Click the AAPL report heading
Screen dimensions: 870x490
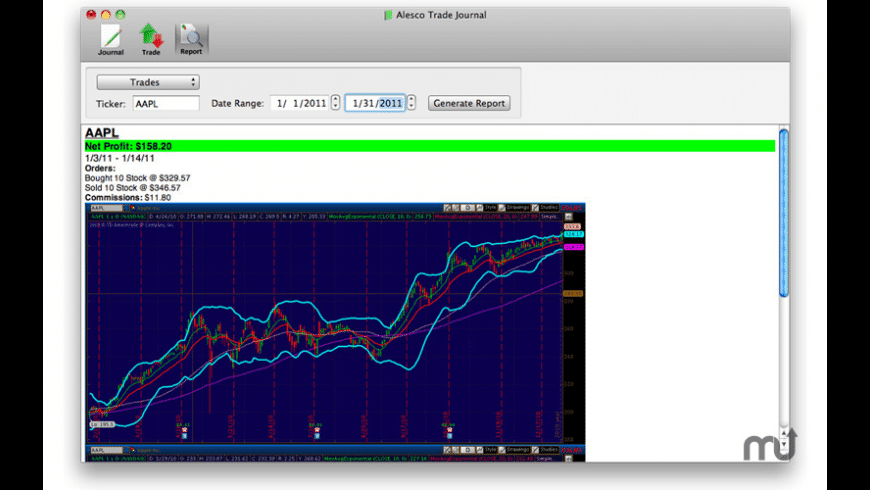click(x=102, y=133)
